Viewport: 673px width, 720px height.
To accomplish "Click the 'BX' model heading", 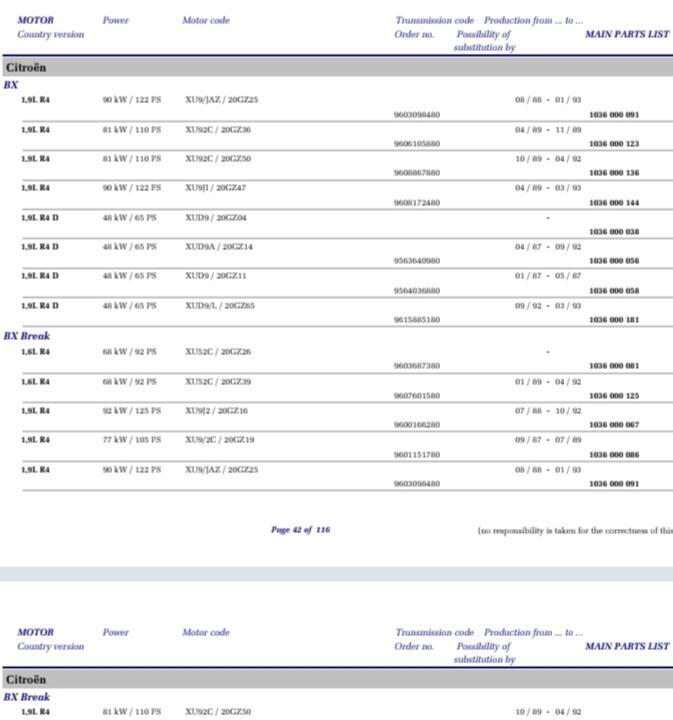I will 11,85.
